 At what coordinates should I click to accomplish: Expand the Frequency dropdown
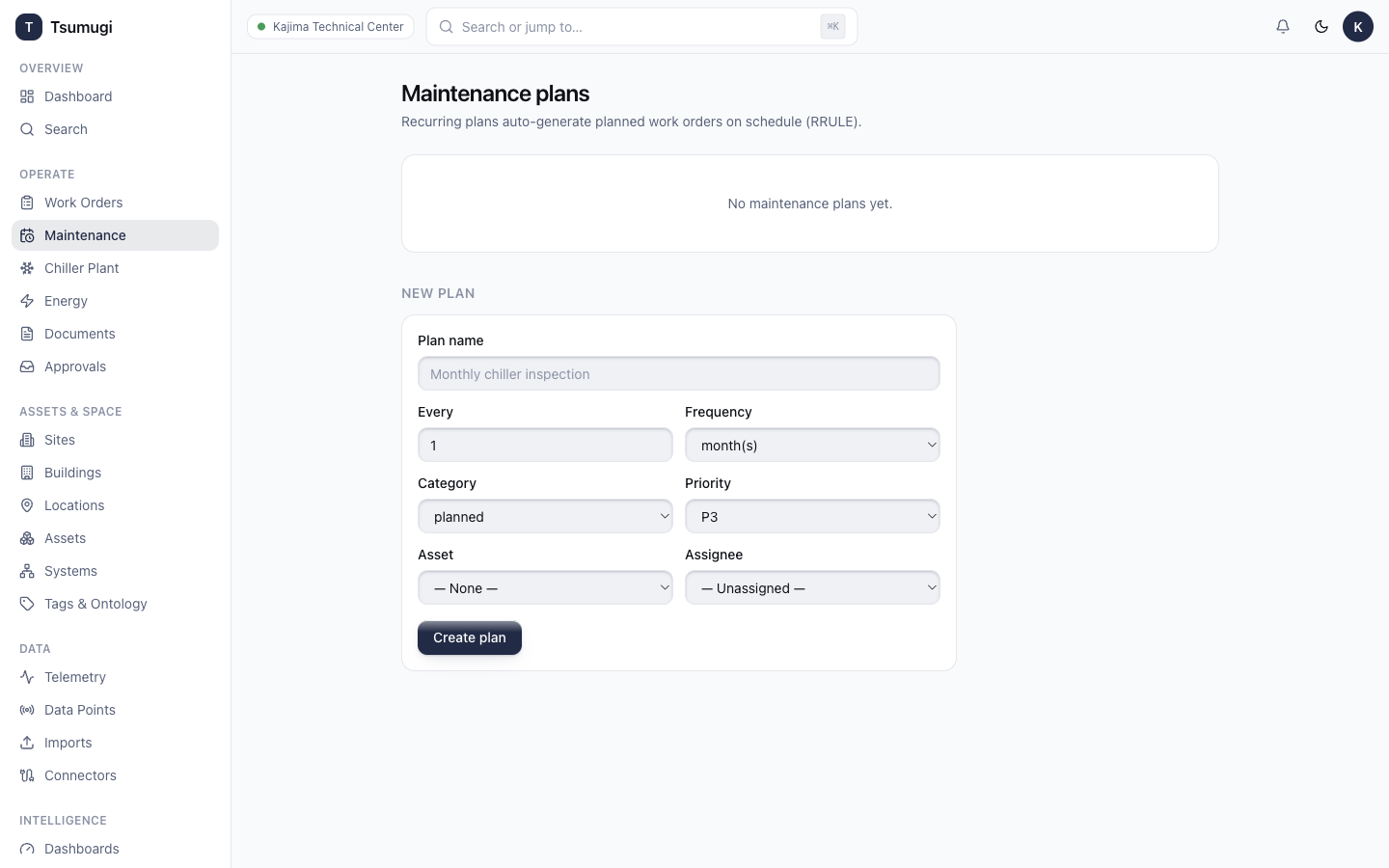pos(812,445)
